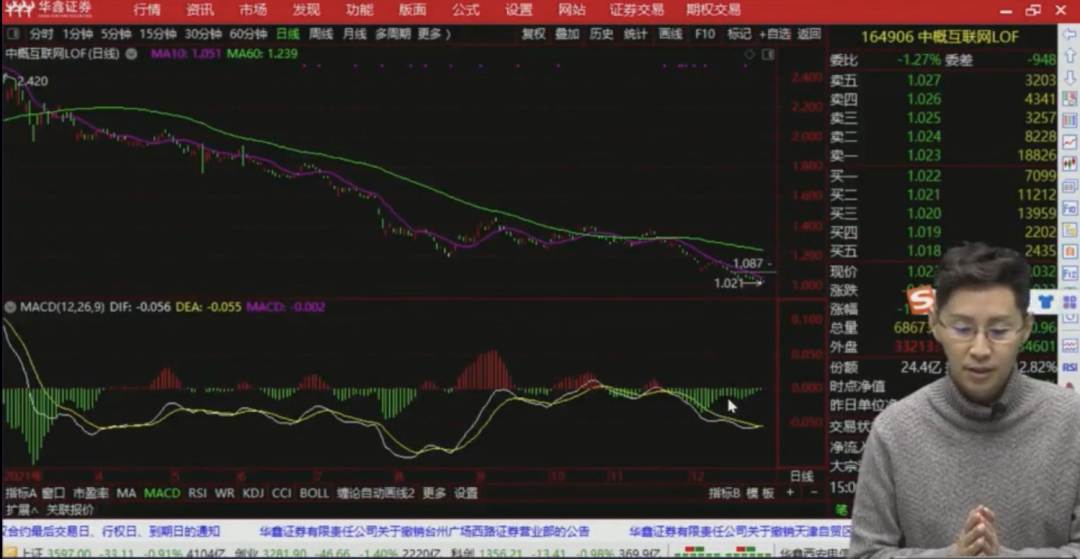1080x559 pixels.
Task: Select the MACD indicator in bottom bar
Action: pyautogui.click(x=162, y=493)
